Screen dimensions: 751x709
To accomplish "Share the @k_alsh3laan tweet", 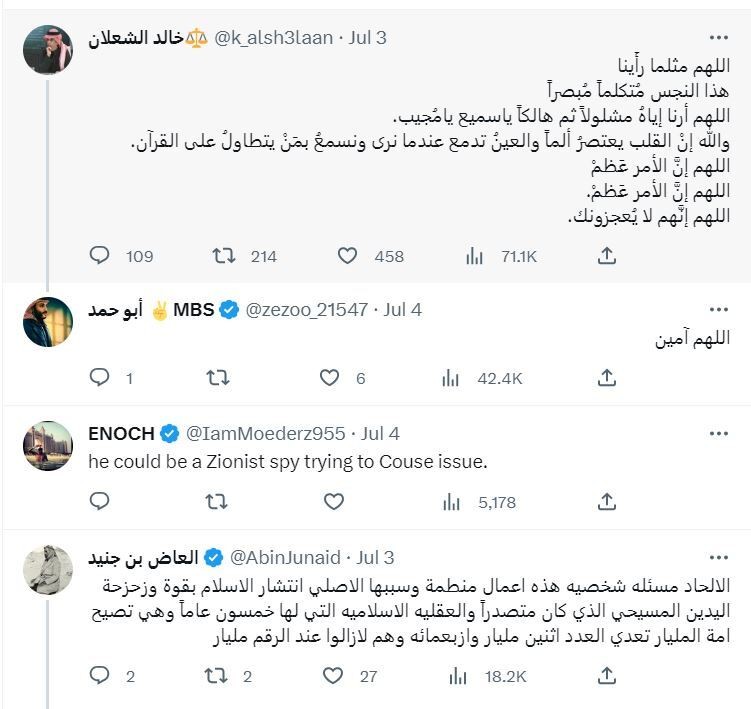I will (606, 256).
